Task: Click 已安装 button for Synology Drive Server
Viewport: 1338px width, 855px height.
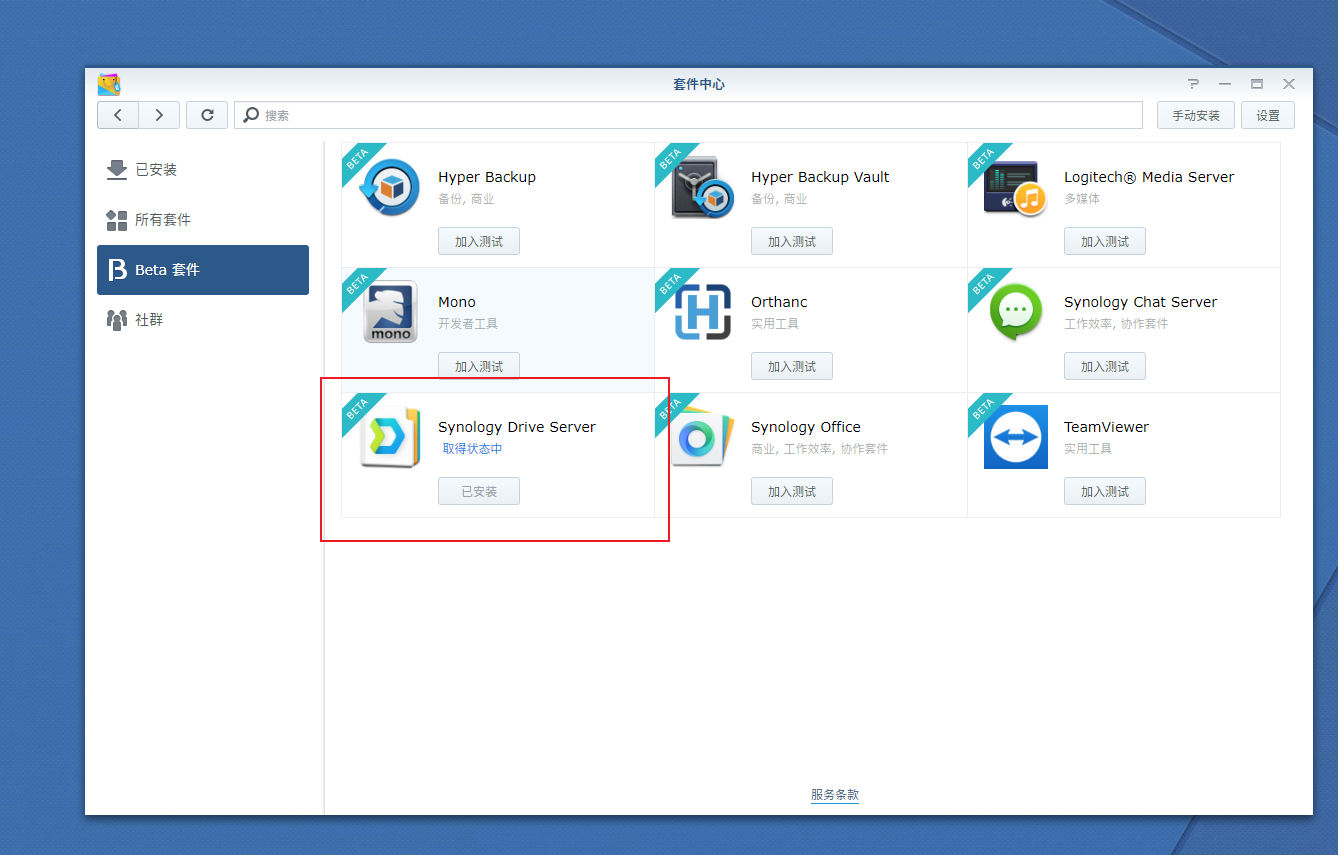Action: (479, 491)
